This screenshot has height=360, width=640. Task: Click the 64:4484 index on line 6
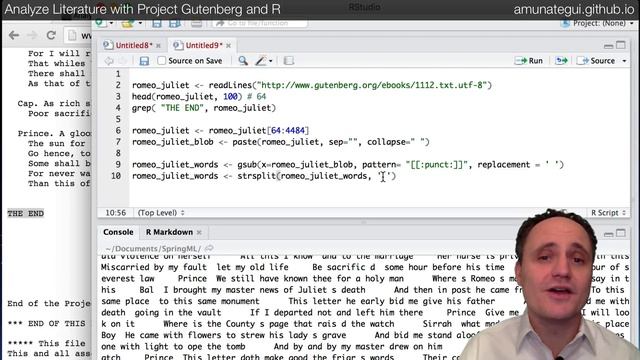(x=288, y=131)
